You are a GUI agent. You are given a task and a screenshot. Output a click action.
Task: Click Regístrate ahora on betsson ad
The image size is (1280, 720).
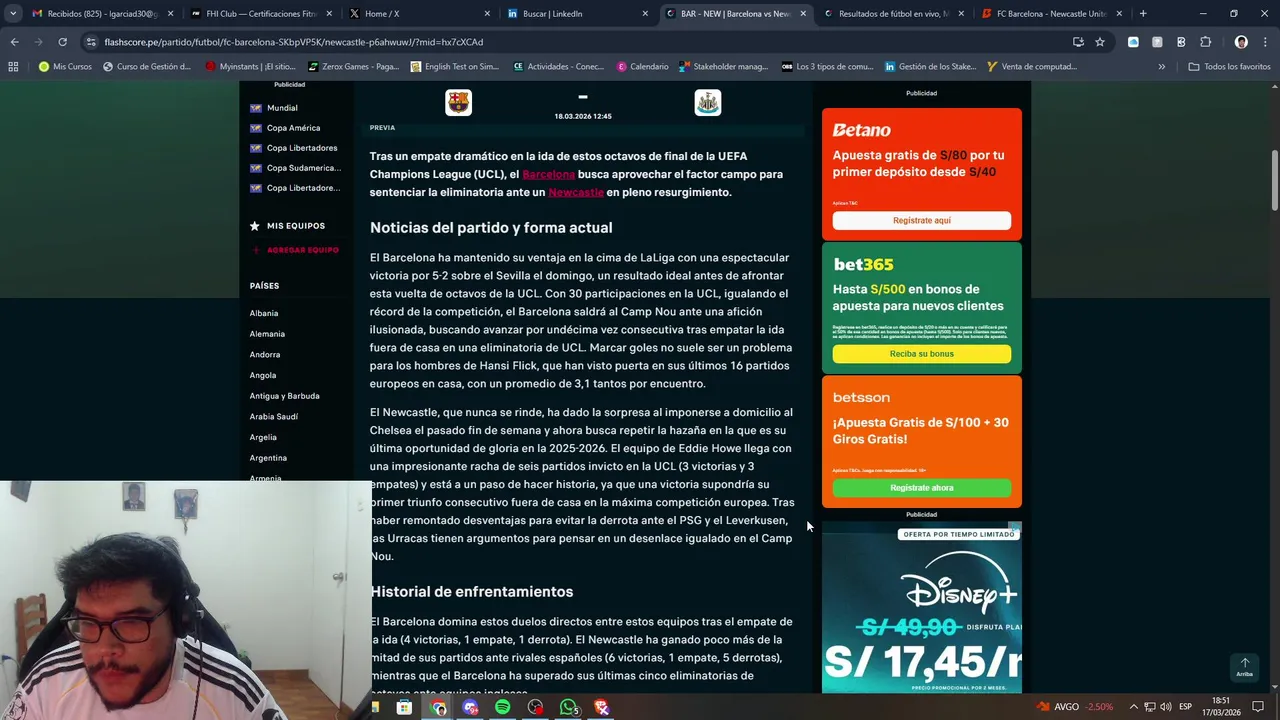[921, 488]
